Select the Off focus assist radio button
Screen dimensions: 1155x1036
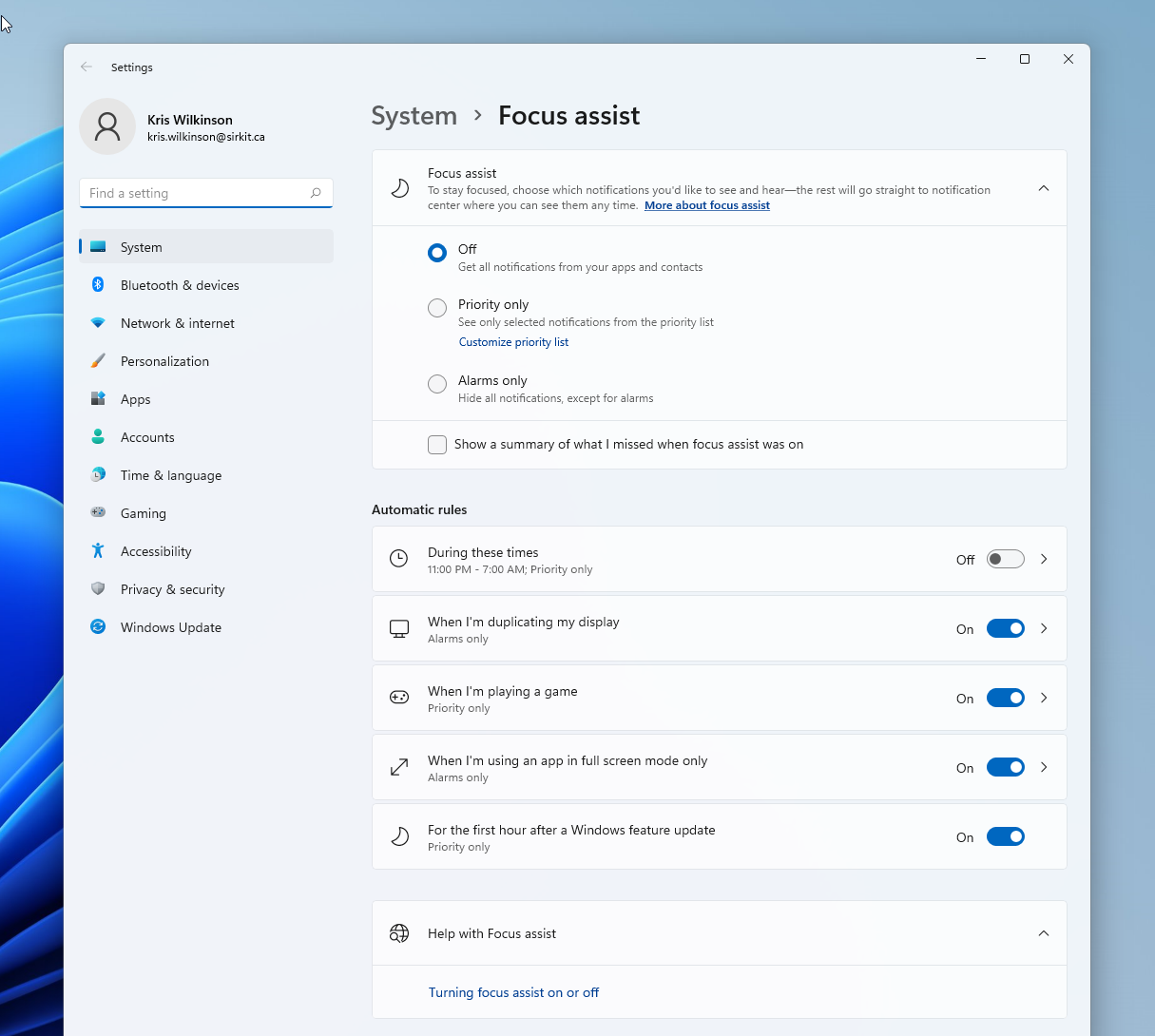click(x=437, y=253)
